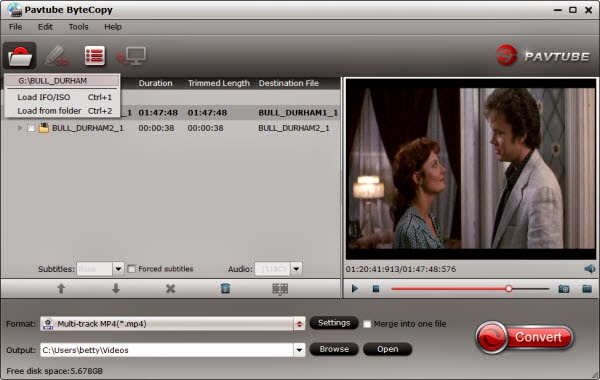Enable Forced subtitles checkbox
600x380 pixels.
pyautogui.click(x=131, y=269)
